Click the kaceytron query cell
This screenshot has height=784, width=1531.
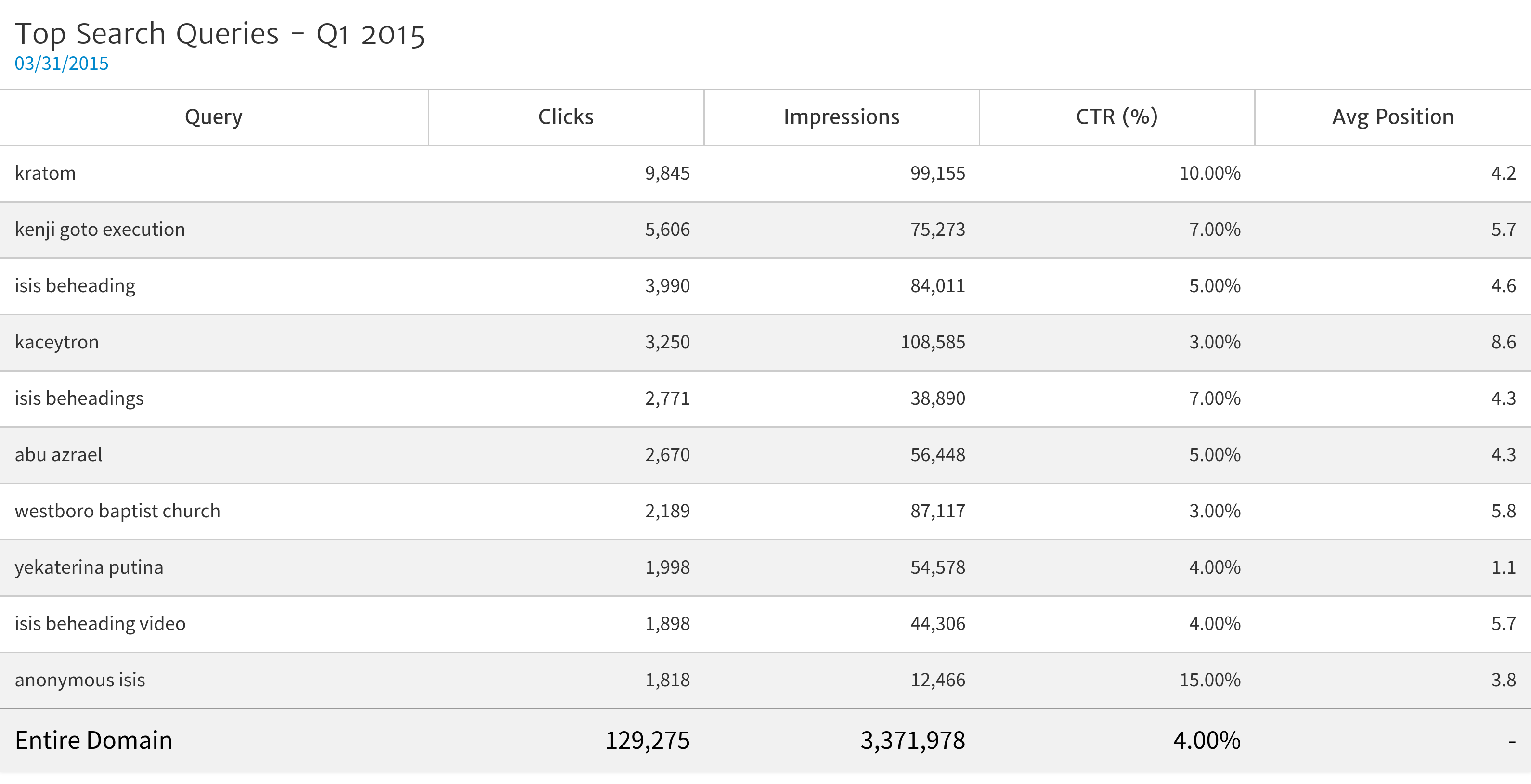(x=56, y=342)
